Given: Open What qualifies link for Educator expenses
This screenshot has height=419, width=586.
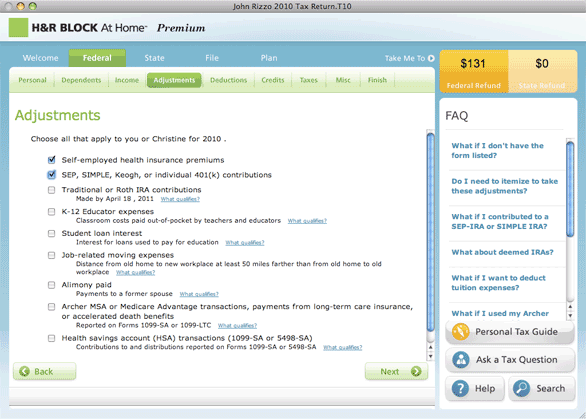Looking at the screenshot, I should coord(307,221).
